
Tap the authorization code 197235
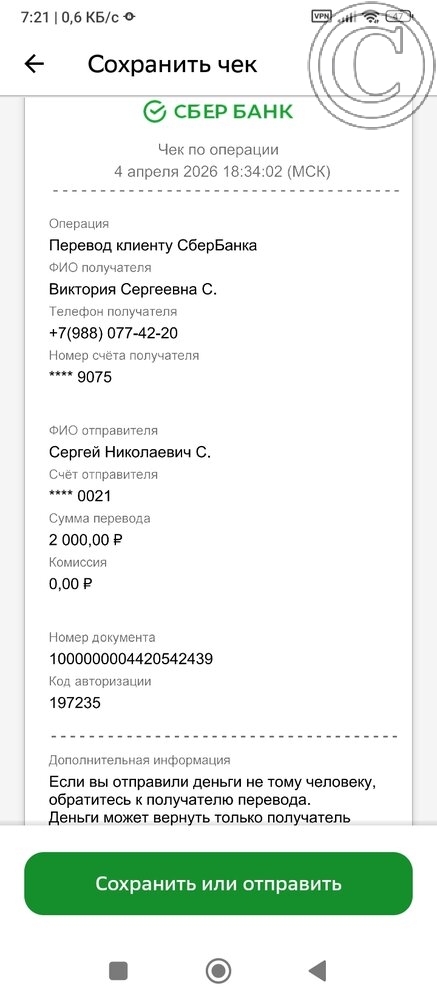click(x=75, y=703)
